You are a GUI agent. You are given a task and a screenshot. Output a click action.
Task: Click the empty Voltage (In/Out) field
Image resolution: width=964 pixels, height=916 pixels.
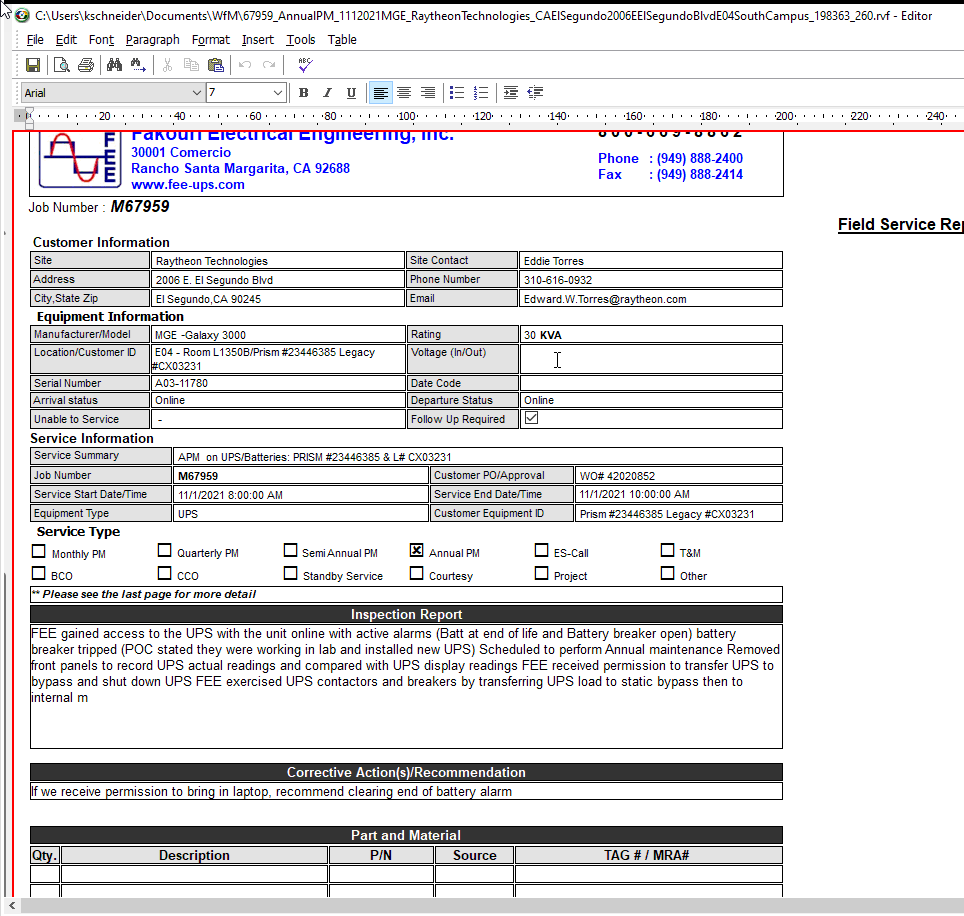coord(651,359)
